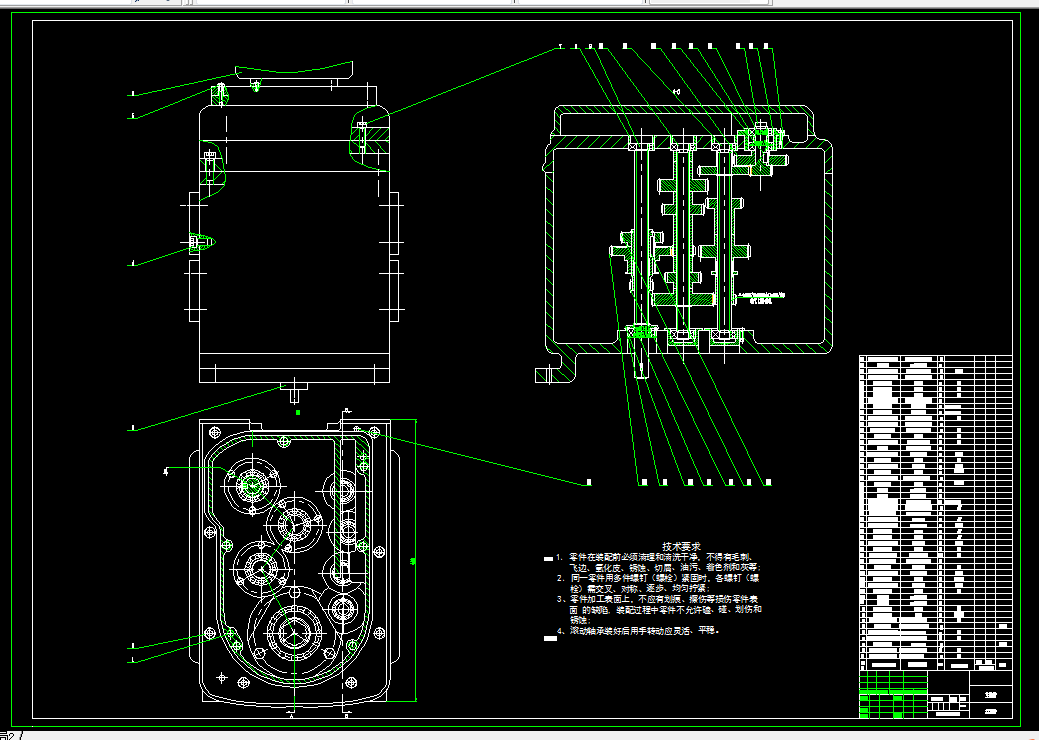Image resolution: width=1039 pixels, height=740 pixels.
Task: Select requirement 2 starting 同一零件用多件螺钉
Action: point(658,583)
